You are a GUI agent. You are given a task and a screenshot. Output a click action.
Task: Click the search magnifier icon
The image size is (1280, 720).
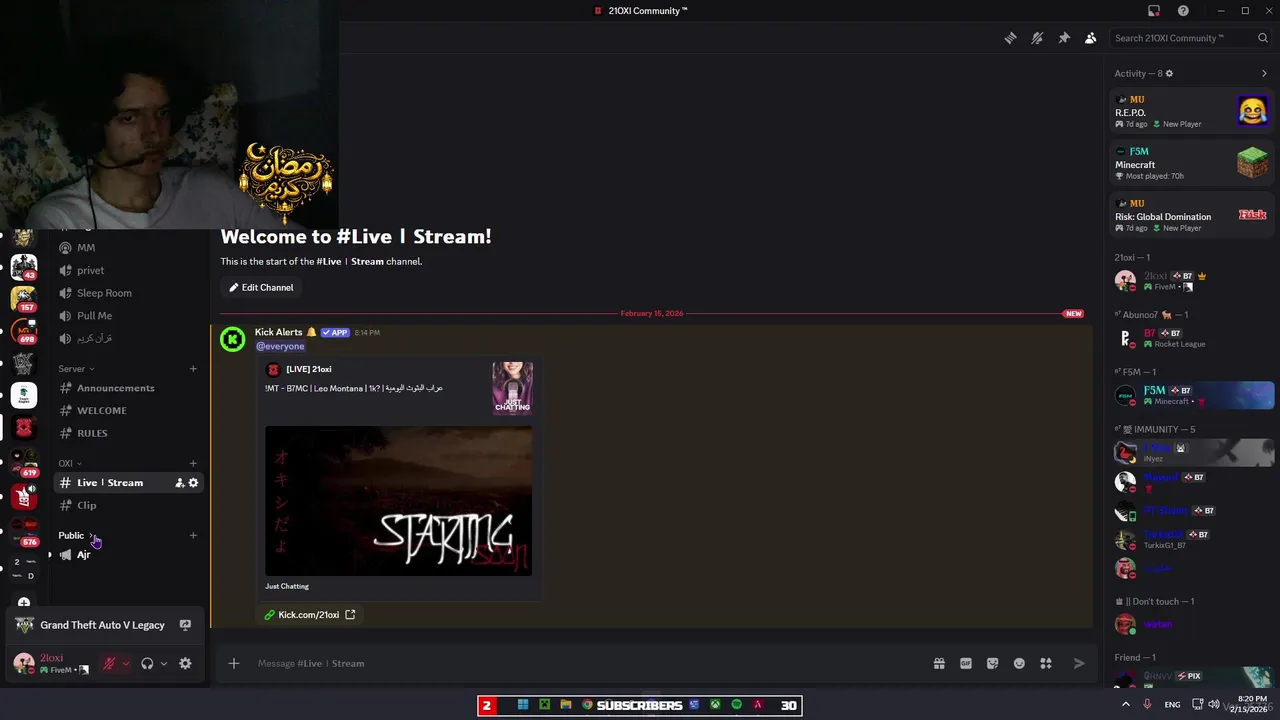[x=1263, y=38]
